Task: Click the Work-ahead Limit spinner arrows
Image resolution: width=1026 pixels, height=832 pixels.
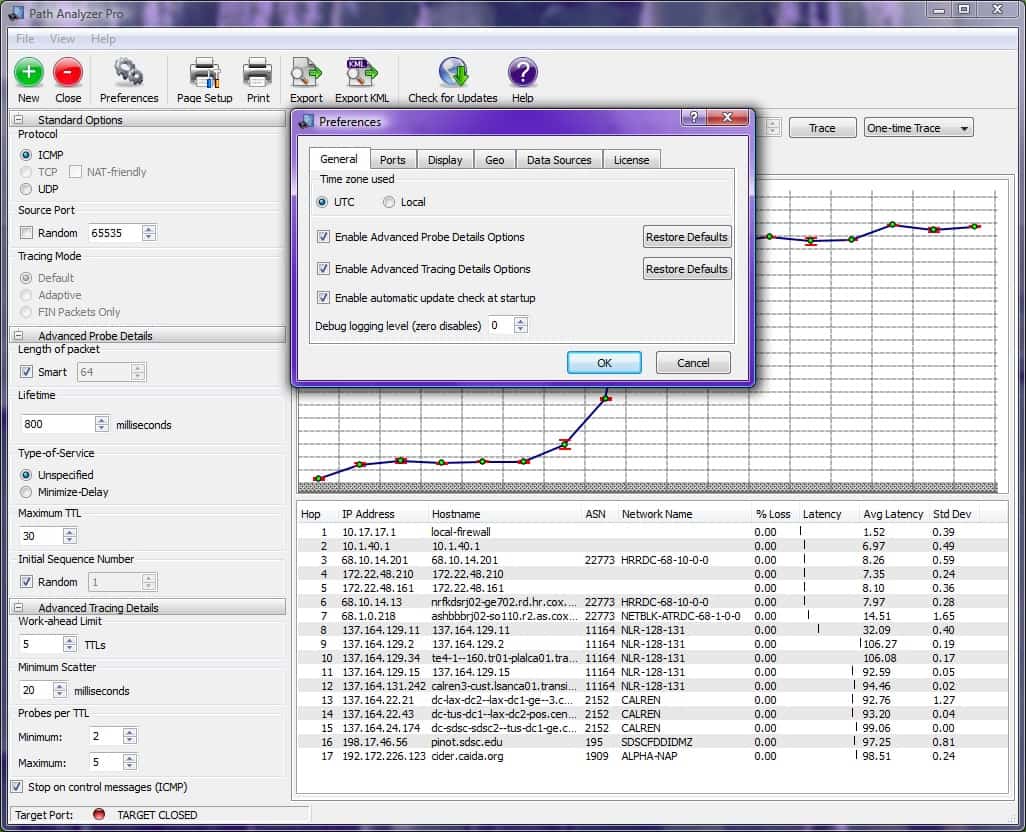Action: pyautogui.click(x=70, y=644)
